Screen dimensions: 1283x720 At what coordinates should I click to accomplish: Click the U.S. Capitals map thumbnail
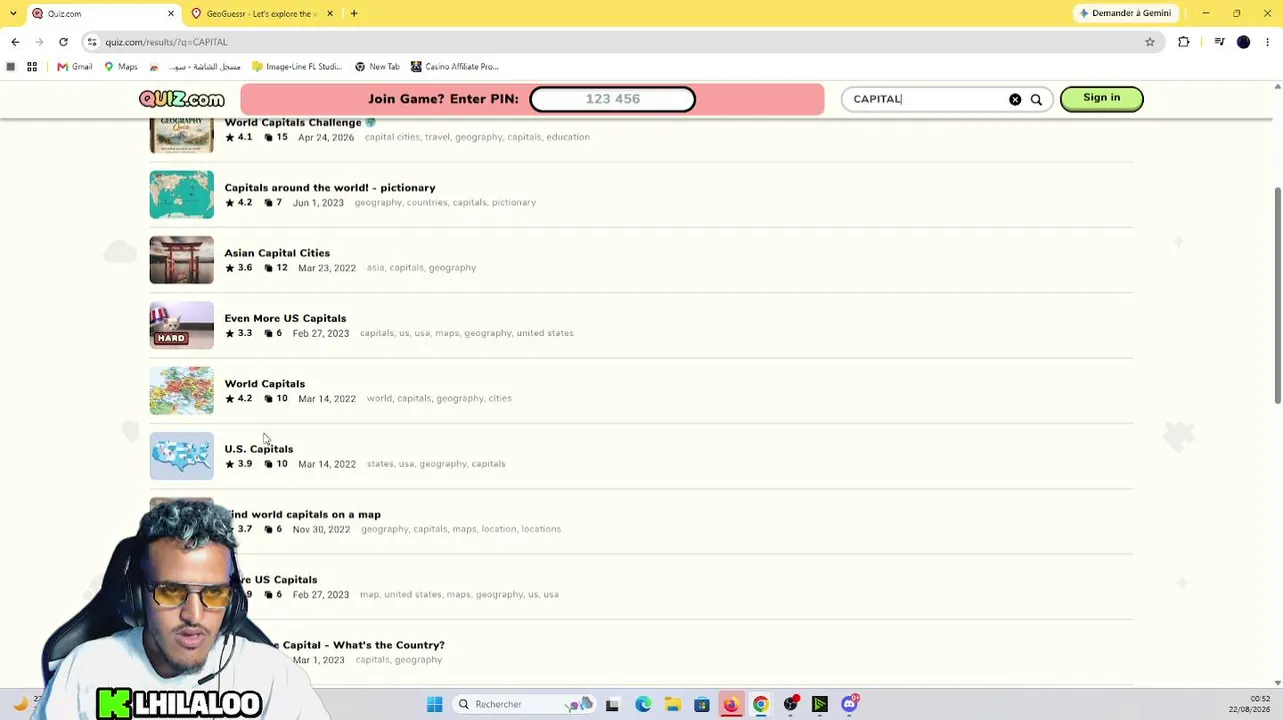[x=181, y=456]
